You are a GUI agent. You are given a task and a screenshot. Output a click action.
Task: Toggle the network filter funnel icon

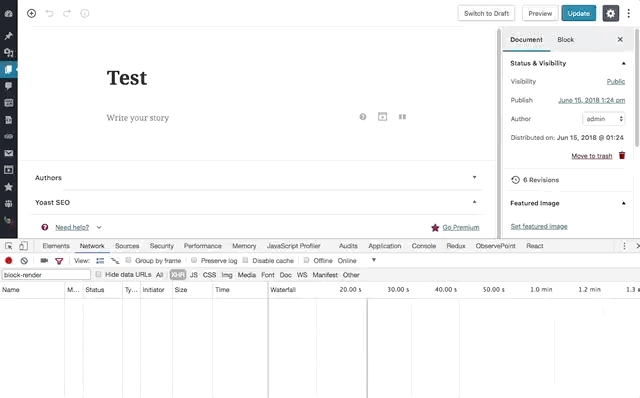(x=59, y=261)
